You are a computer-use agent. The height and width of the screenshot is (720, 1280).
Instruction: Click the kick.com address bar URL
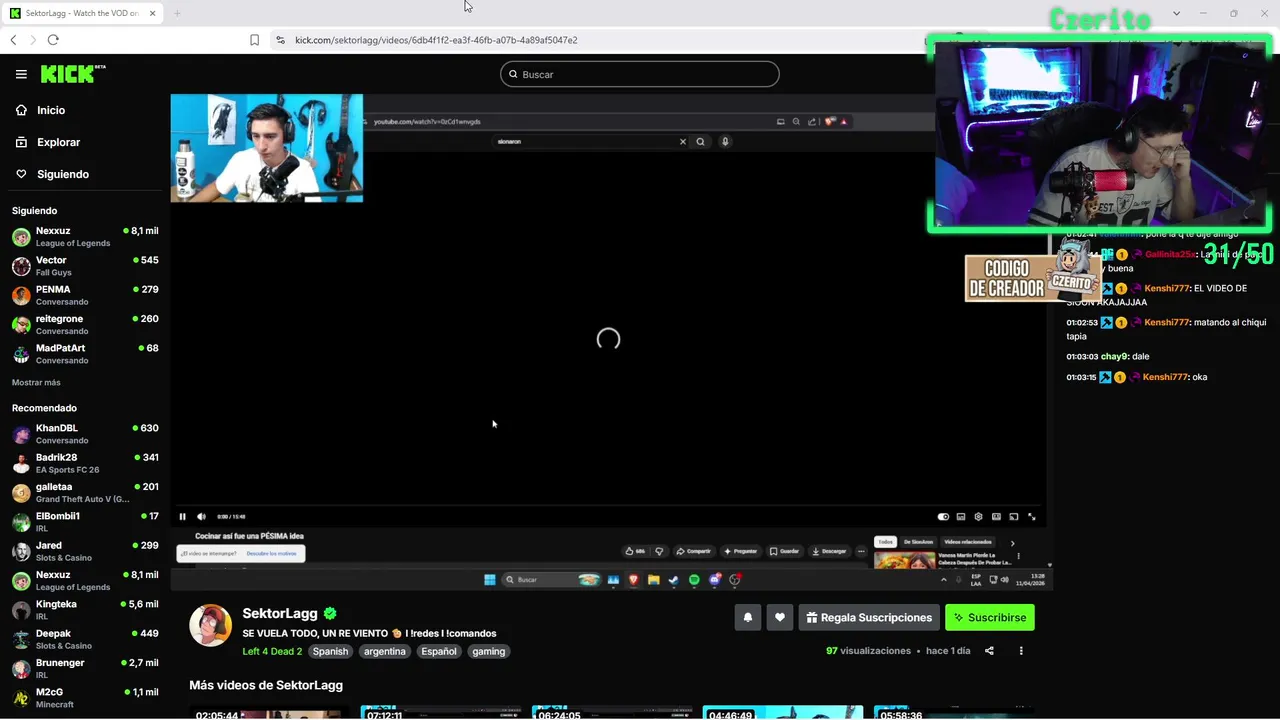pos(436,40)
